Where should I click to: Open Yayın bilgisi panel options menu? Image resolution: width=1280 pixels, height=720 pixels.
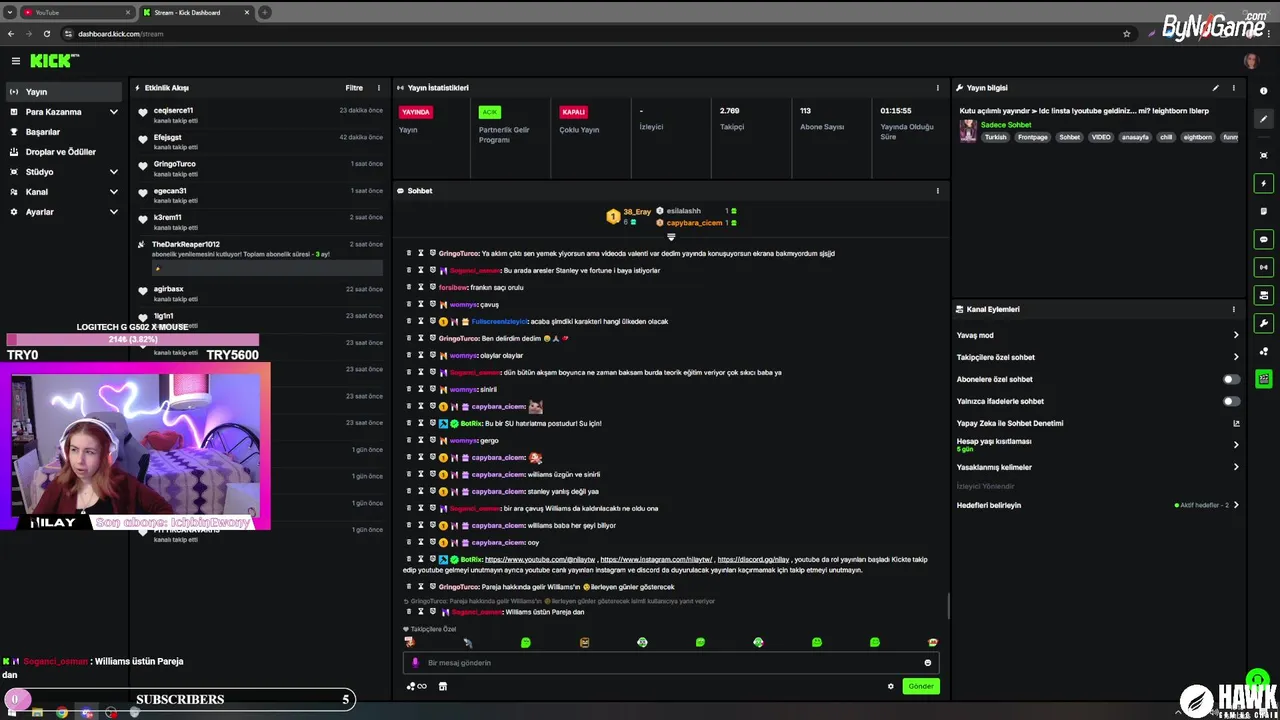(1233, 88)
